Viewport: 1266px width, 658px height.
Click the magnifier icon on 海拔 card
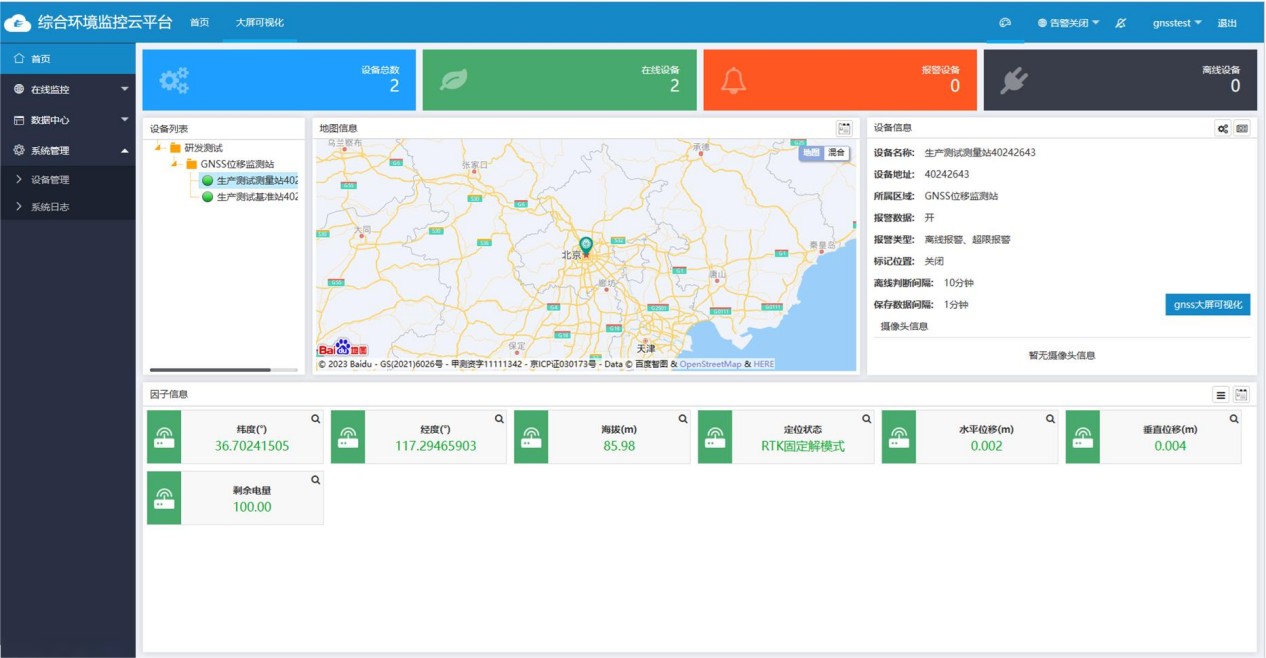(683, 419)
